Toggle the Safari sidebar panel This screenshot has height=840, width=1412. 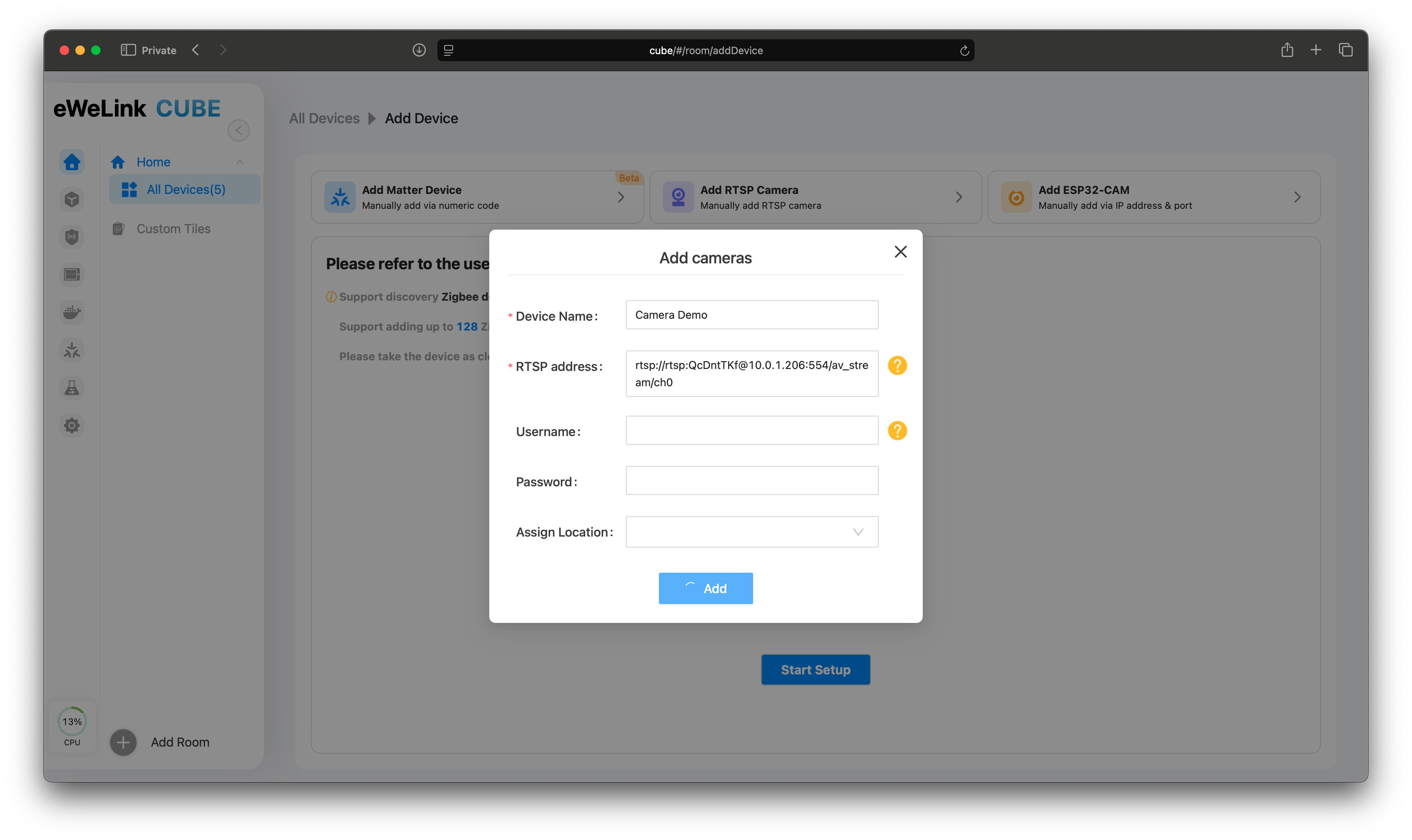128,50
